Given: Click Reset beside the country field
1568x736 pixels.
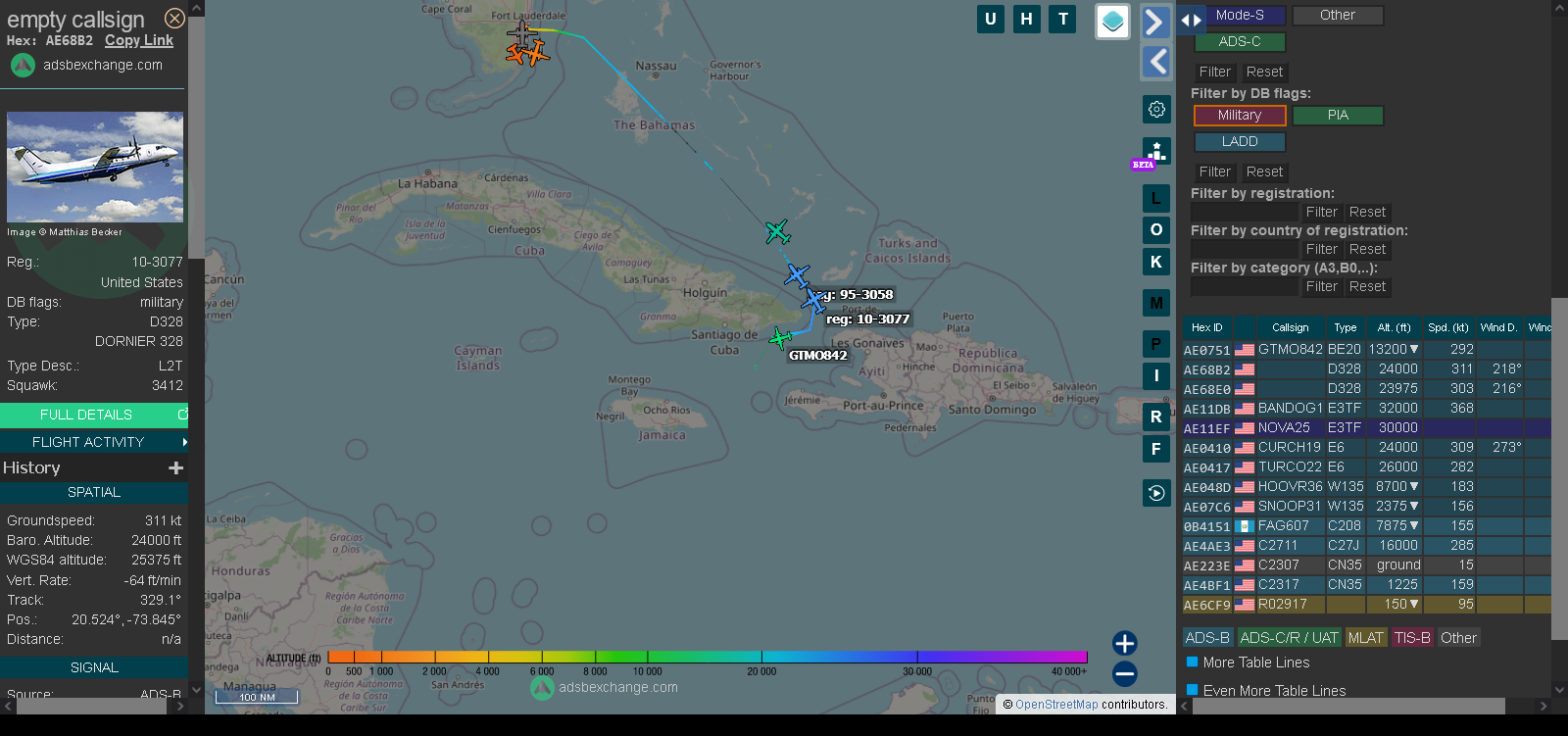Looking at the screenshot, I should (1367, 249).
